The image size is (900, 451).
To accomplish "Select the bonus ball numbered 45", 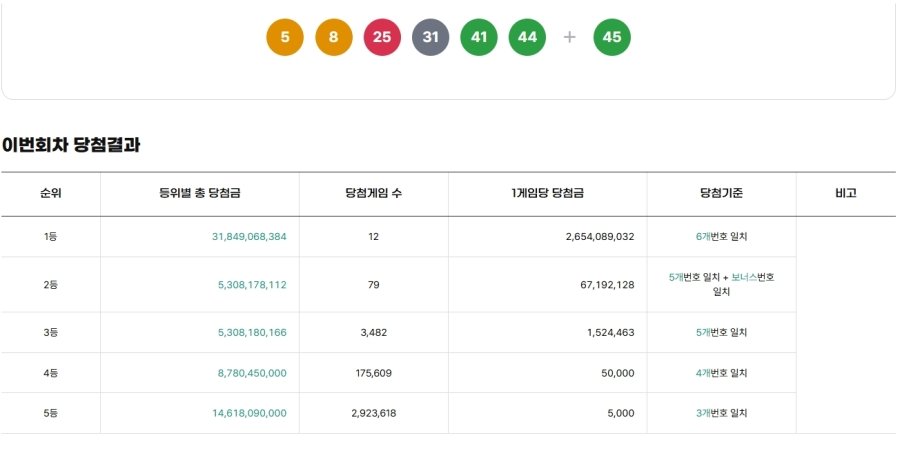I will tap(612, 38).
